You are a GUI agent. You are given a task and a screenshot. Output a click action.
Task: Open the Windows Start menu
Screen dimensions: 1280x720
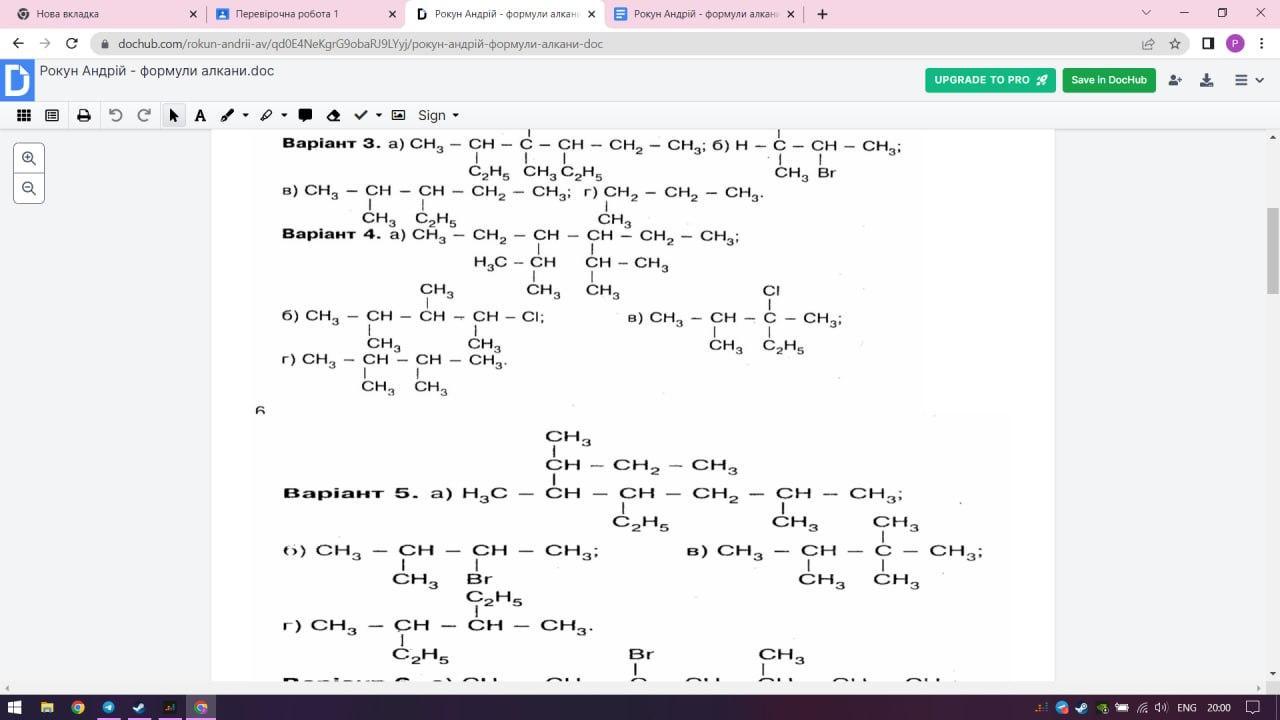click(x=15, y=707)
